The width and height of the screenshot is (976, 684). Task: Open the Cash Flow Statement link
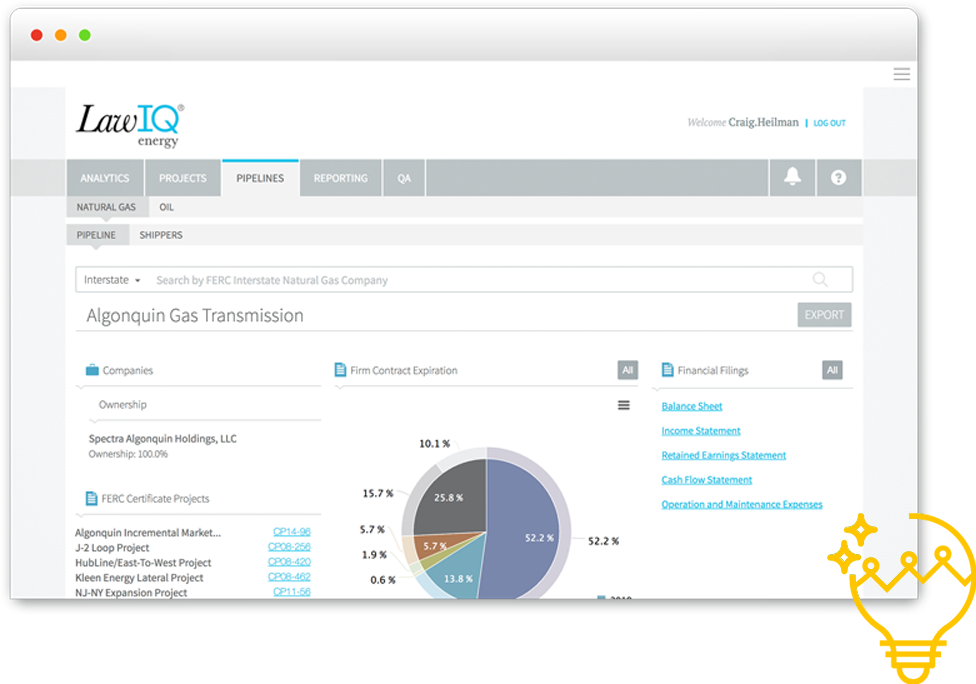(706, 479)
